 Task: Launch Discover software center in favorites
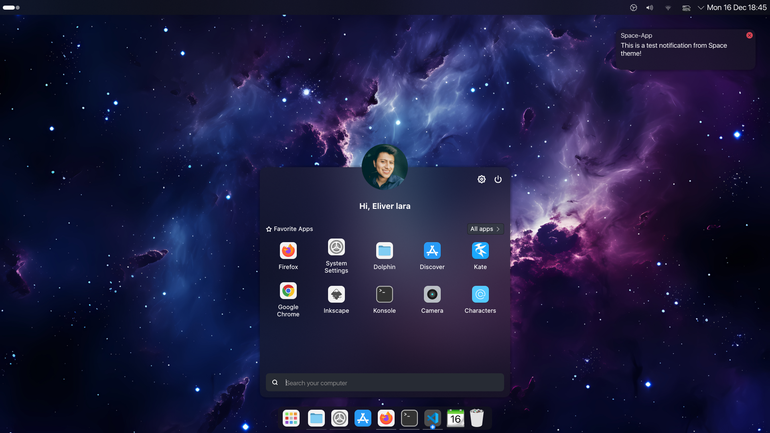click(x=432, y=255)
